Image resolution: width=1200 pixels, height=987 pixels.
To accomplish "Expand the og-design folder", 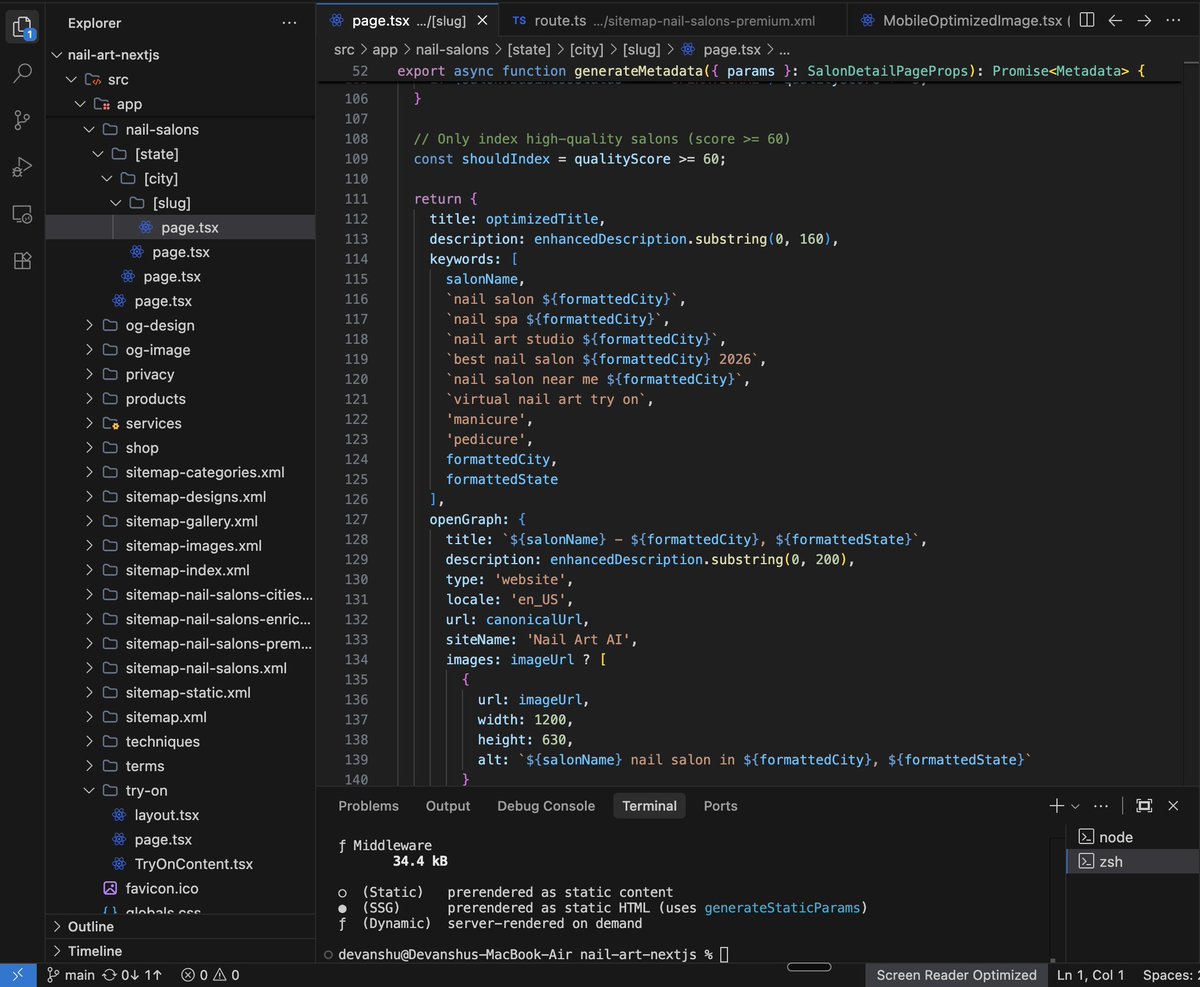I will pyautogui.click(x=181, y=325).
